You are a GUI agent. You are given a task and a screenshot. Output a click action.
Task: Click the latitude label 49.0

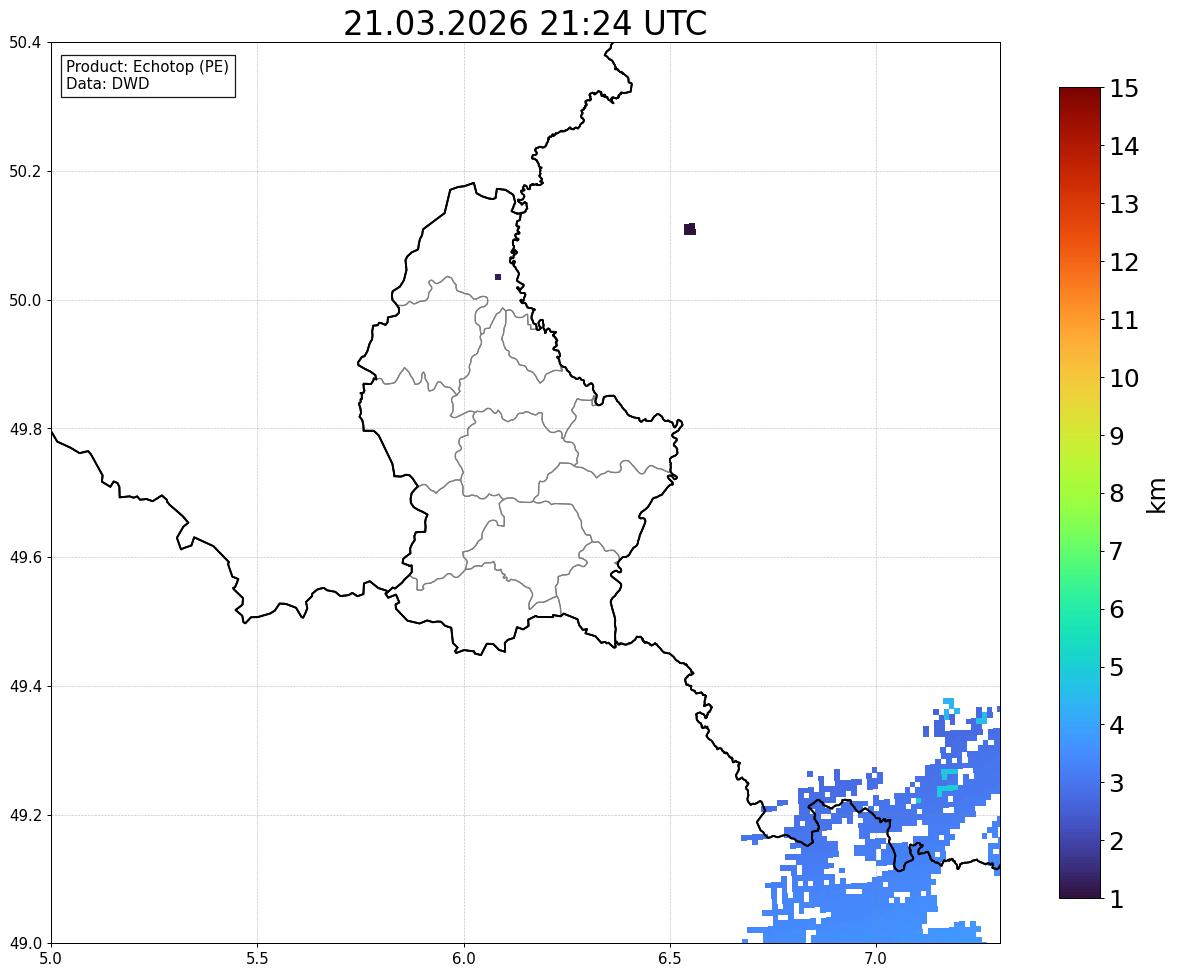click(25, 944)
